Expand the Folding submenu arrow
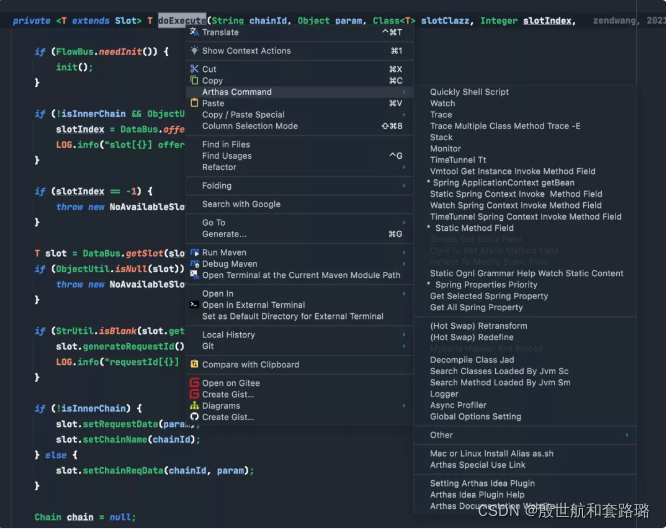Screen dimensions: 666x529 coord(404,186)
